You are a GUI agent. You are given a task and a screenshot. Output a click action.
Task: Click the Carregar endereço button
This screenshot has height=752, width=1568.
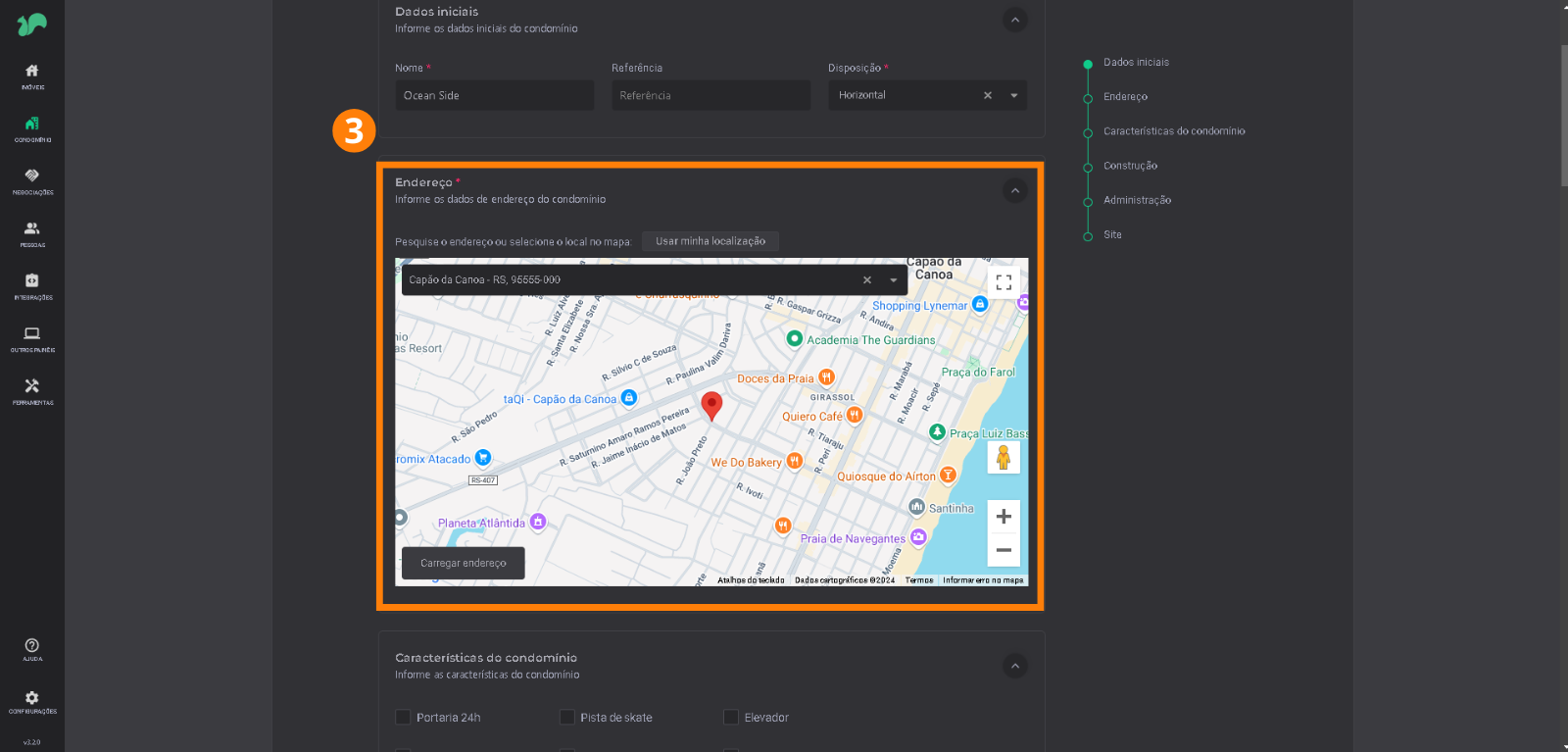tap(464, 563)
